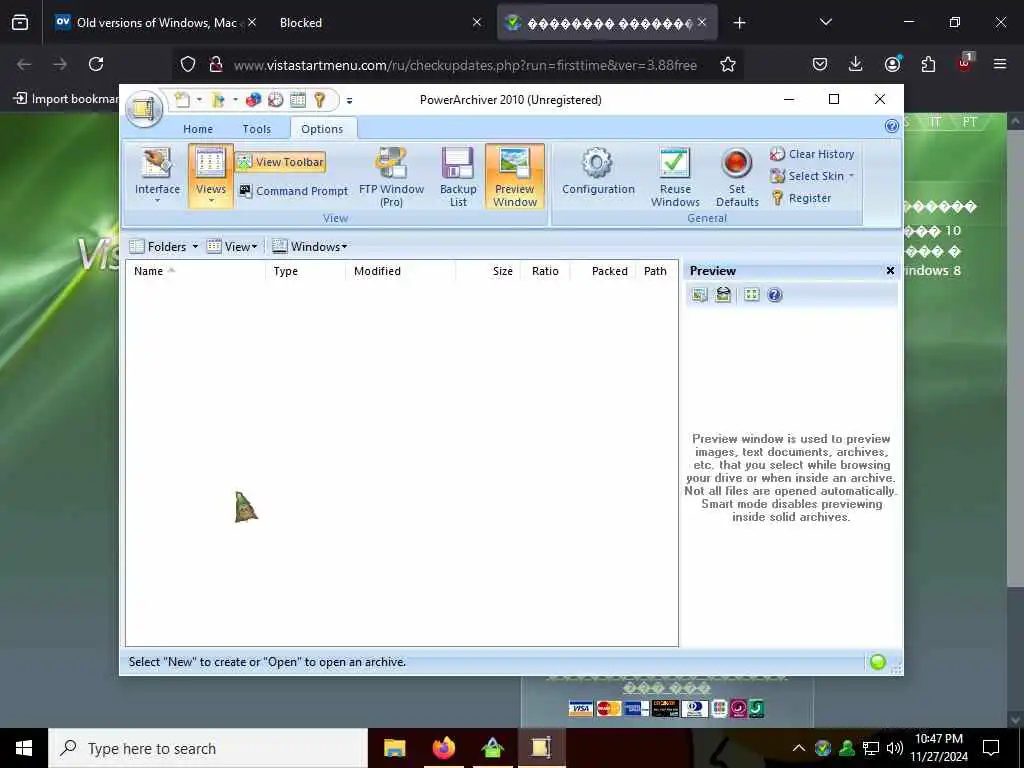
Task: Select the Options ribbon tab
Action: [322, 129]
